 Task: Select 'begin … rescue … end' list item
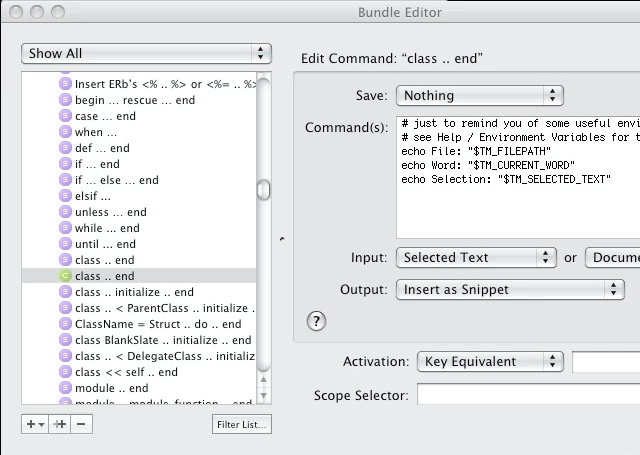(x=139, y=100)
